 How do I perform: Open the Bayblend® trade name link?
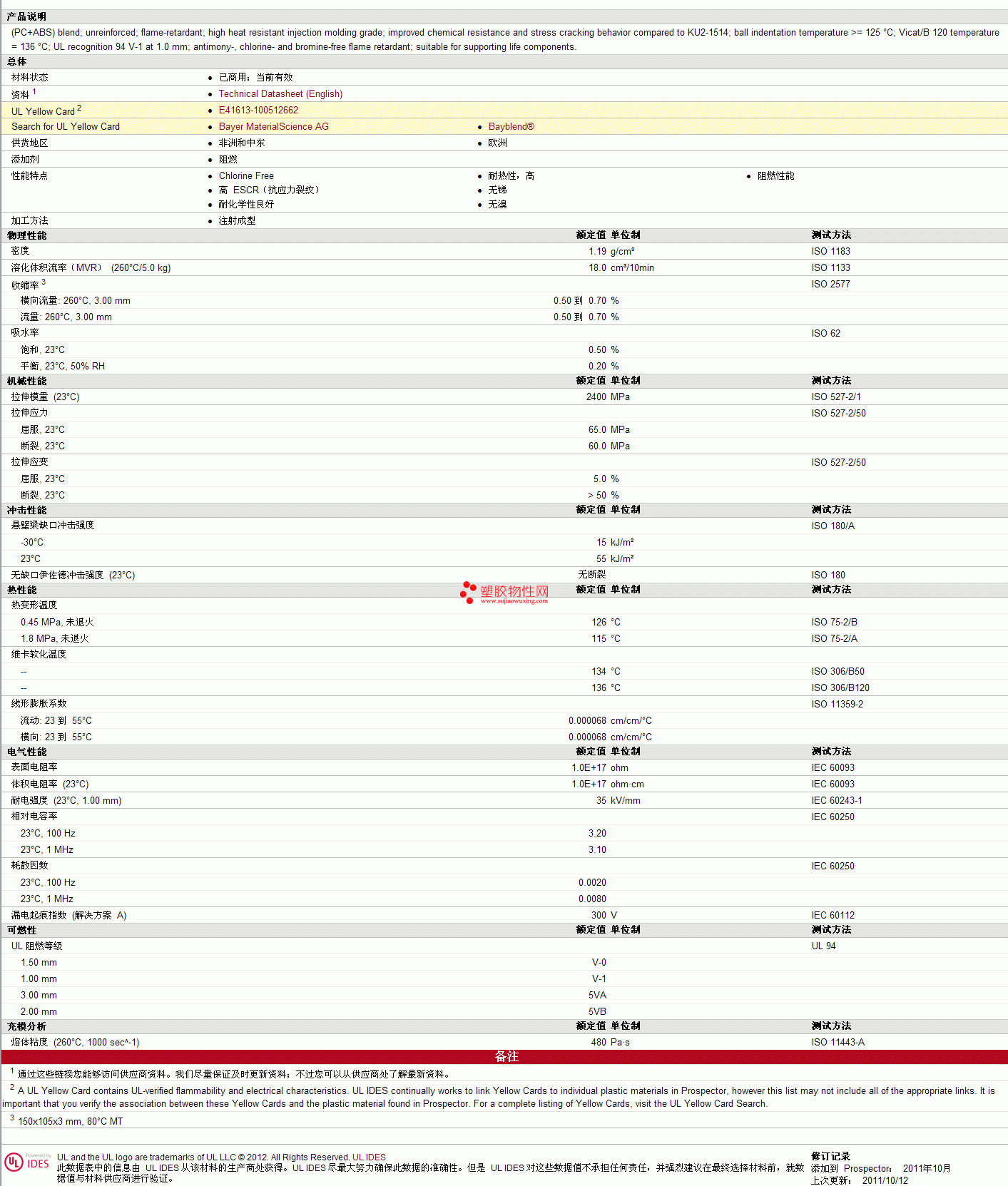511,126
